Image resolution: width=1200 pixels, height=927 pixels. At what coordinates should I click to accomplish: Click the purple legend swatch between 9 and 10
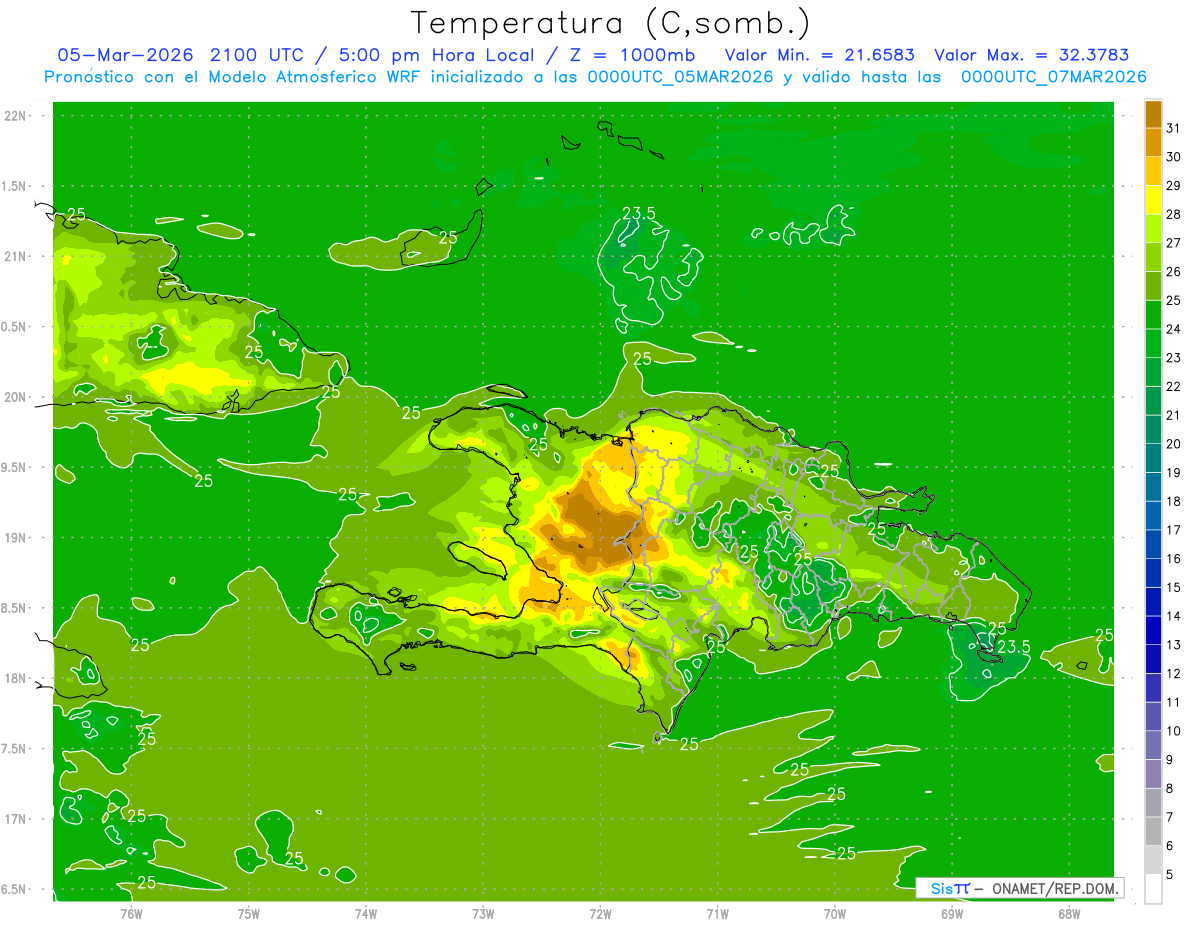1154,745
